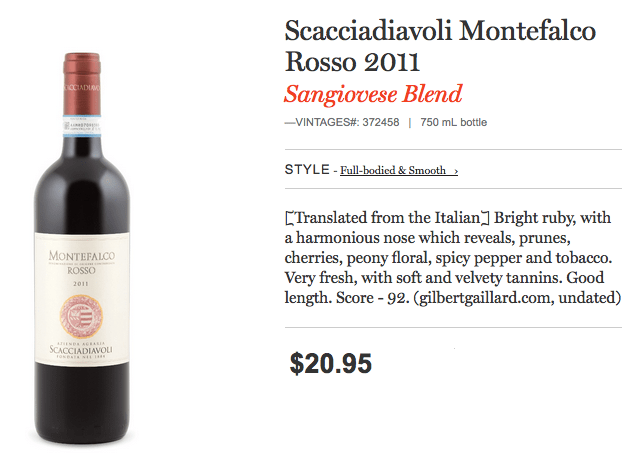Screen dimensions: 642x456
Task: Click the red capsule on the bottle top
Action: pos(82,84)
